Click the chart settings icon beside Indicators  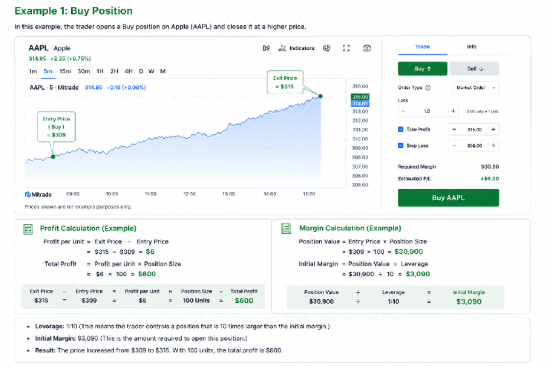327,48
